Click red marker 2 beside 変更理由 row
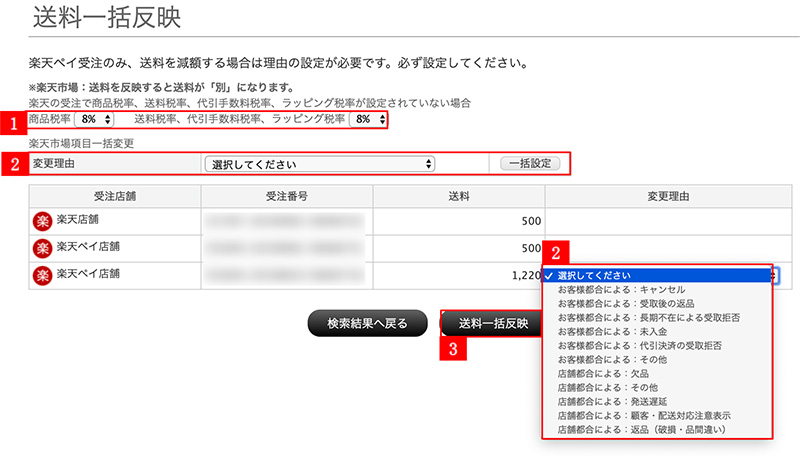Image resolution: width=800 pixels, height=457 pixels. click(13, 164)
